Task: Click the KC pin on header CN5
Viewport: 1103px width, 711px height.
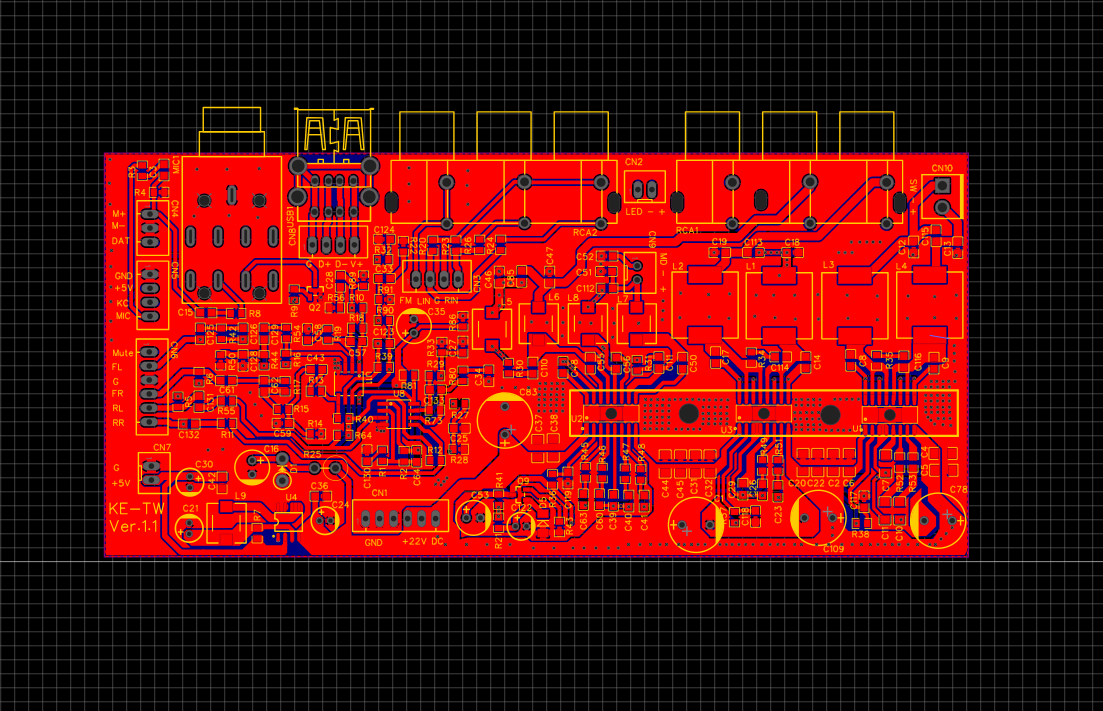Action: click(151, 302)
